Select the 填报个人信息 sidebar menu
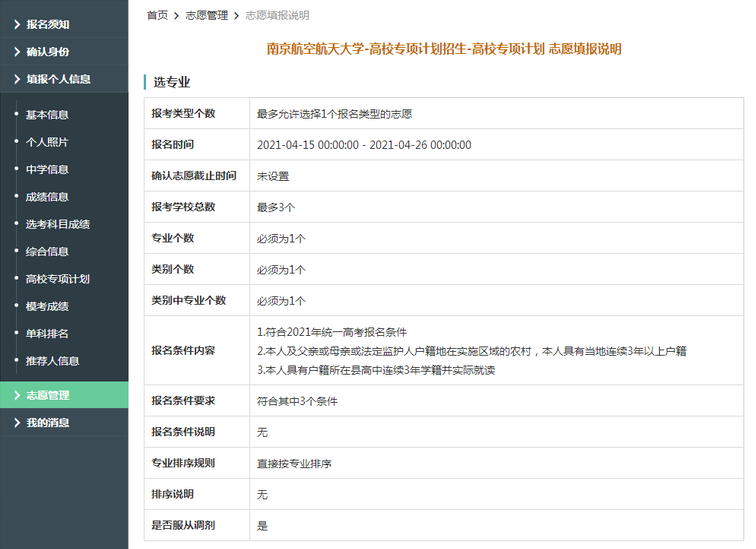Image resolution: width=756 pixels, height=549 pixels. pyautogui.click(x=64, y=79)
